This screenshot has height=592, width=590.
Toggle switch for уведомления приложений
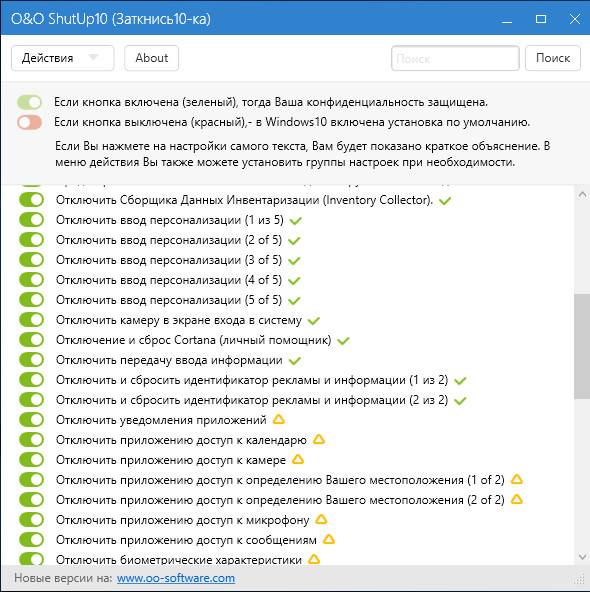31,420
